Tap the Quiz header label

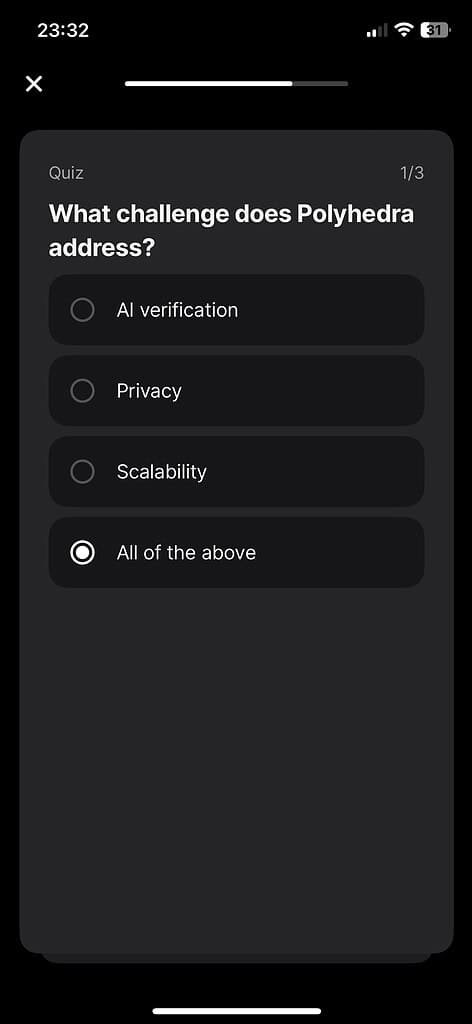click(66, 173)
